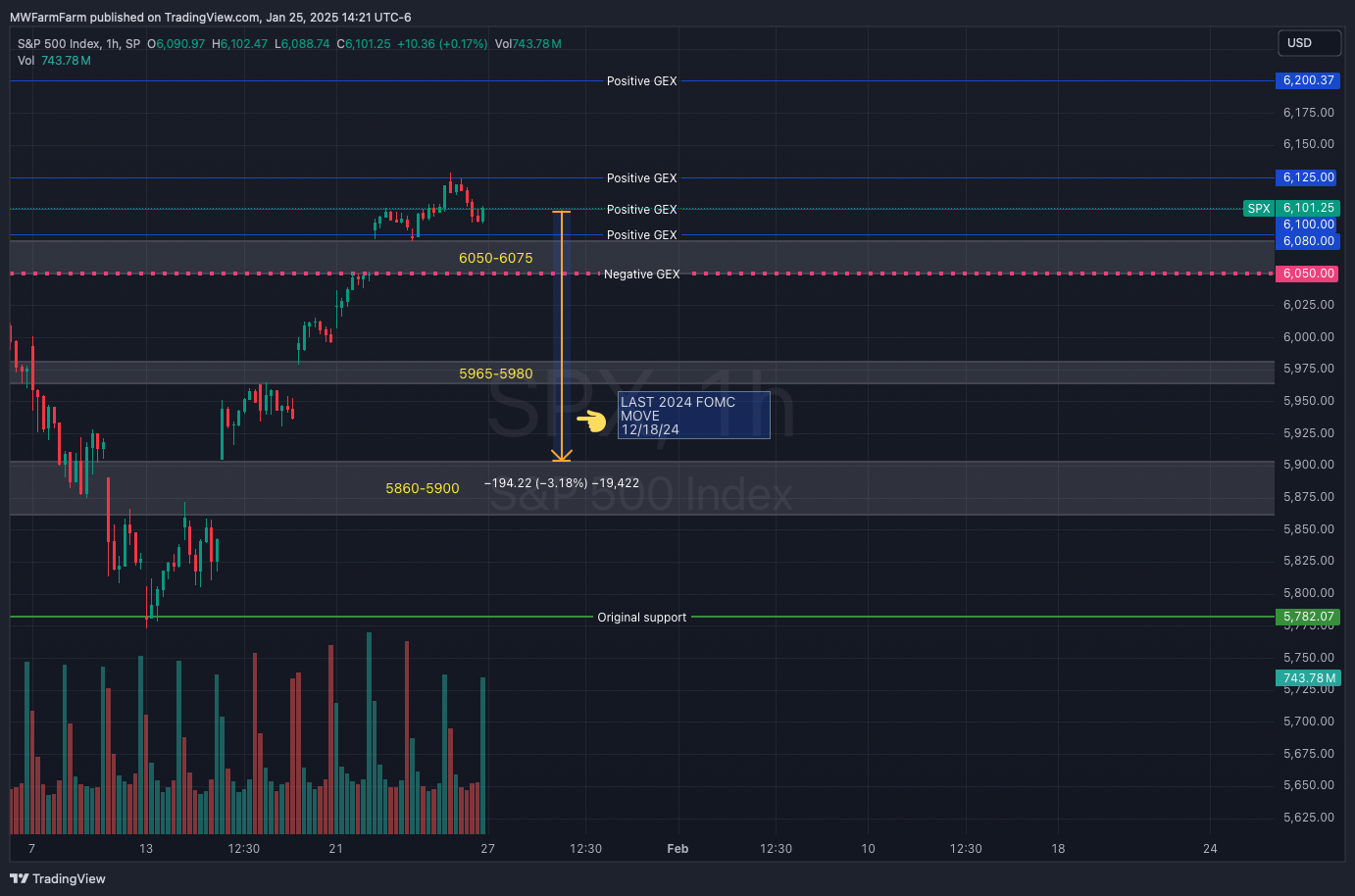Viewport: 1355px width, 896px height.
Task: Select the 6,125.00 price label
Action: click(x=1308, y=177)
